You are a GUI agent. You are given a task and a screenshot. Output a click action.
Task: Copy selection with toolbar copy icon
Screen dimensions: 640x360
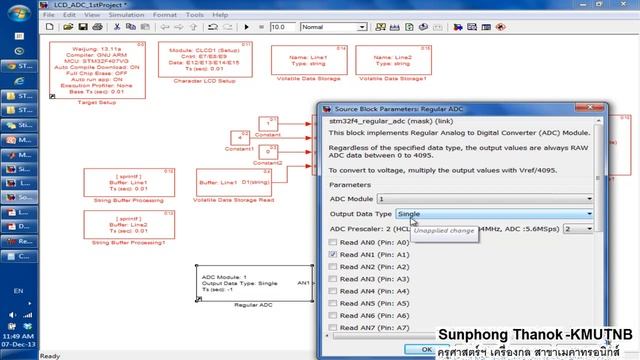131,27
